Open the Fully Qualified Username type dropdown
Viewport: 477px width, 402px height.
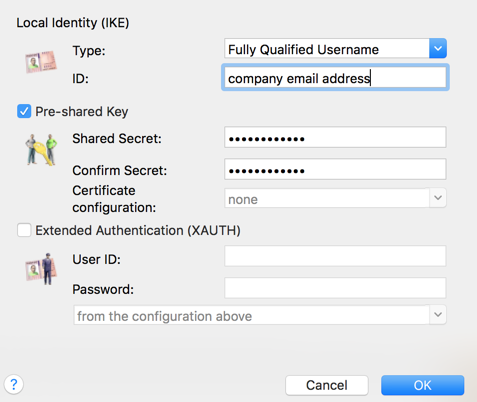pos(335,49)
